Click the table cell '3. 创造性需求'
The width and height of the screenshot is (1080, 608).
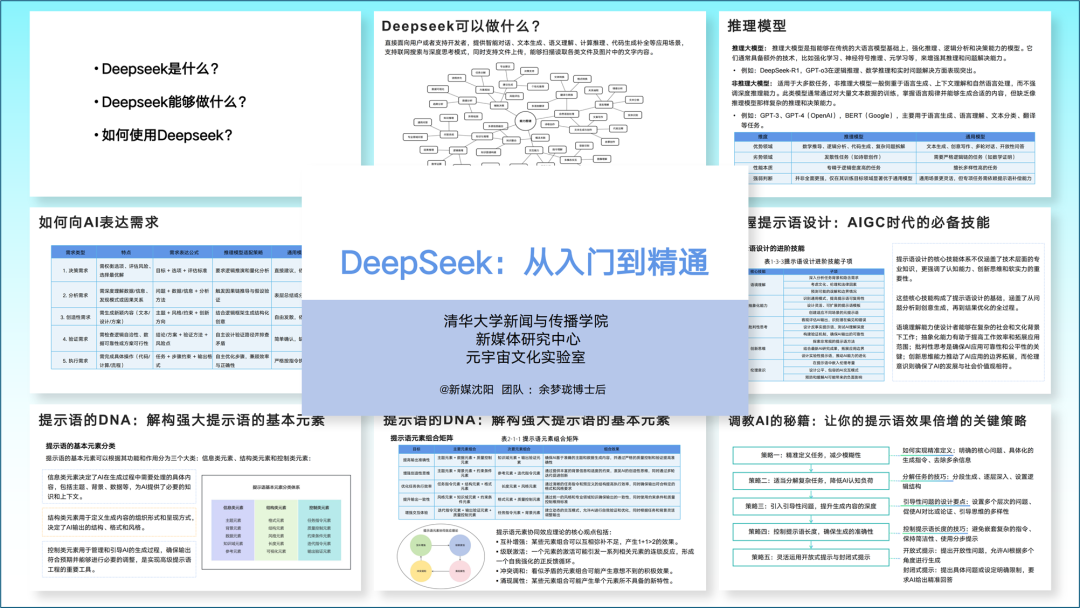point(74,317)
